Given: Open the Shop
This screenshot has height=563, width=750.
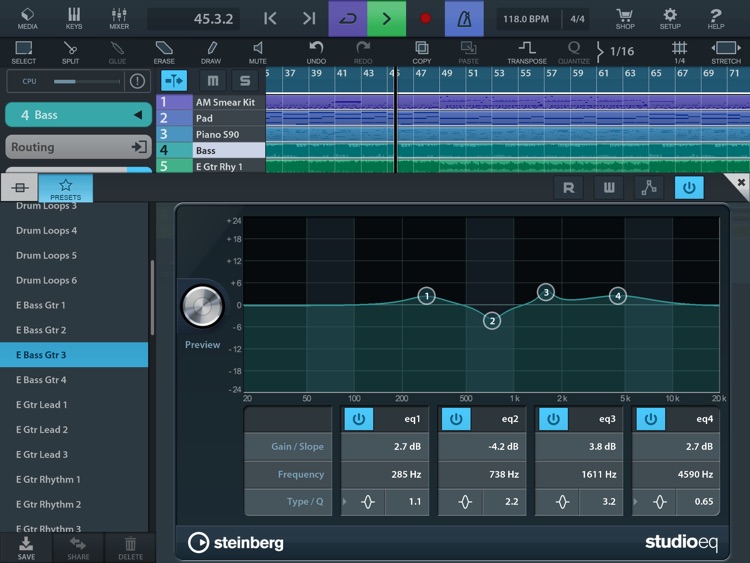Looking at the screenshot, I should pyautogui.click(x=625, y=19).
